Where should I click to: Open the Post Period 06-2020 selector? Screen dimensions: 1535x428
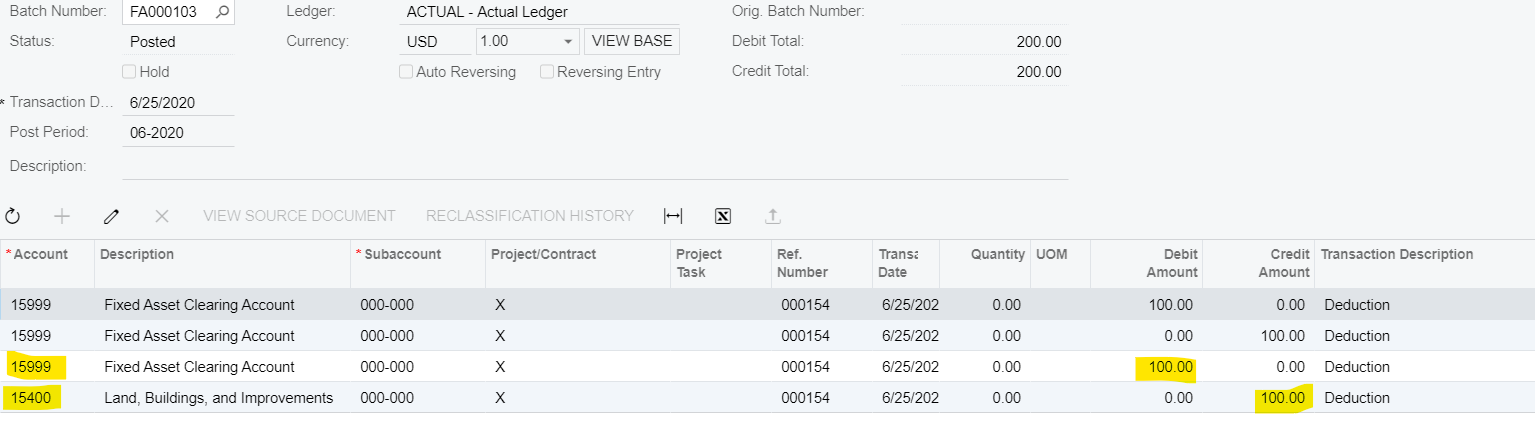pyautogui.click(x=178, y=133)
